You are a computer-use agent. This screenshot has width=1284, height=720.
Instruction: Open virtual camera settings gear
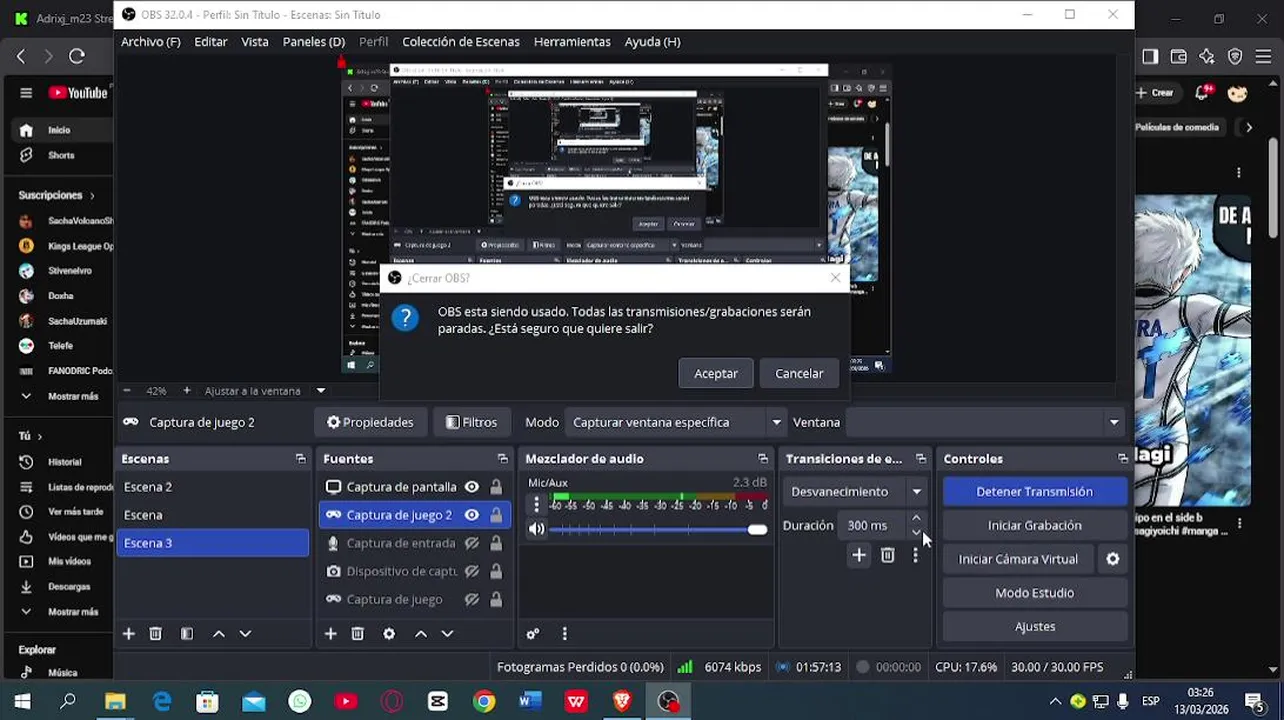[1113, 559]
